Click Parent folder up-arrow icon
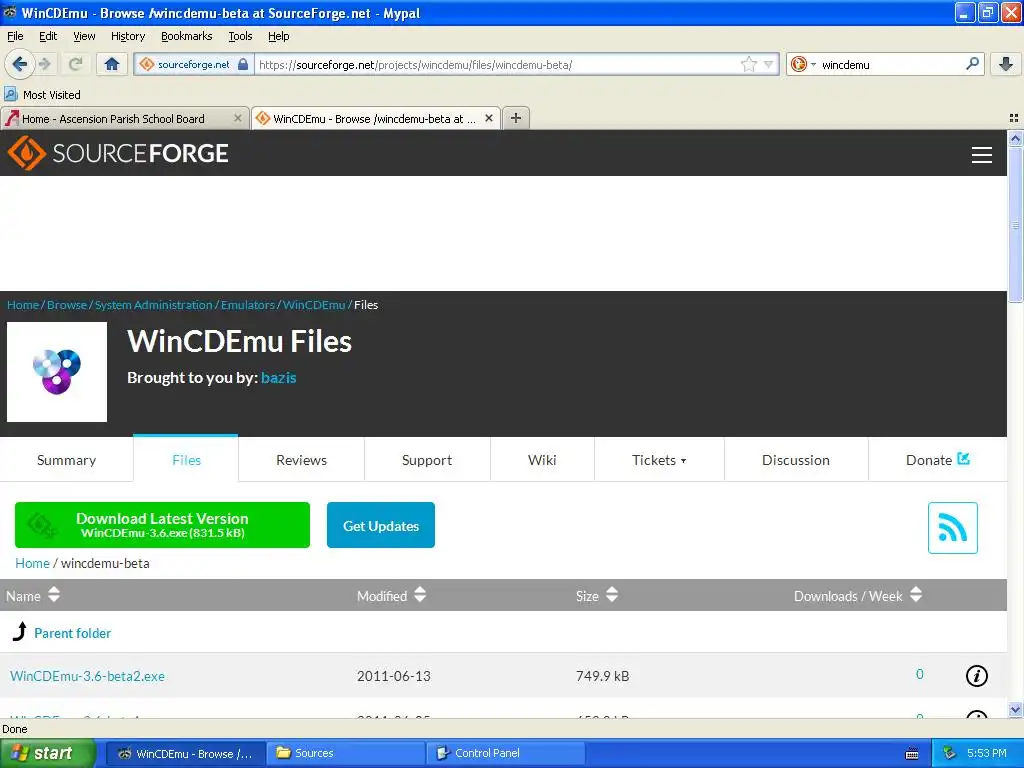 [x=20, y=632]
